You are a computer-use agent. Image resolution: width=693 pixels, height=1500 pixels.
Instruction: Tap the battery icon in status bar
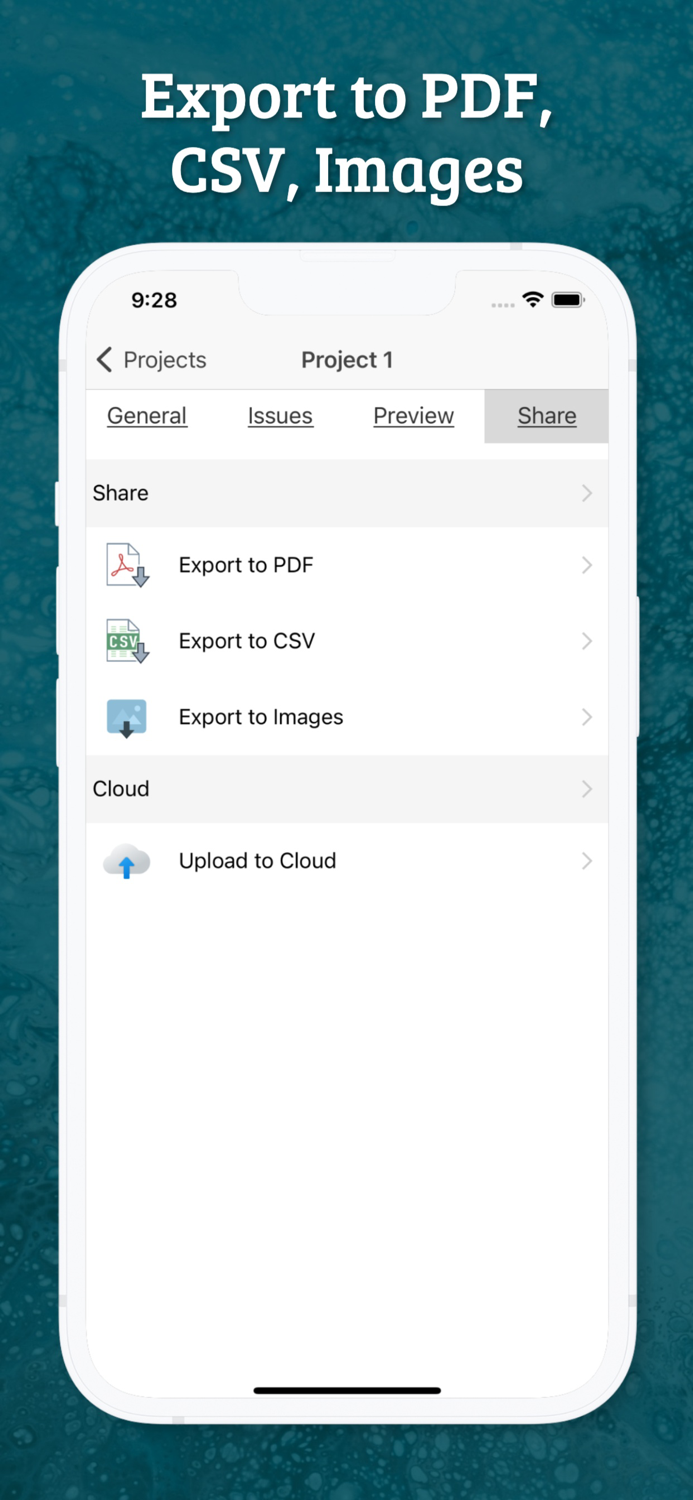(568, 299)
